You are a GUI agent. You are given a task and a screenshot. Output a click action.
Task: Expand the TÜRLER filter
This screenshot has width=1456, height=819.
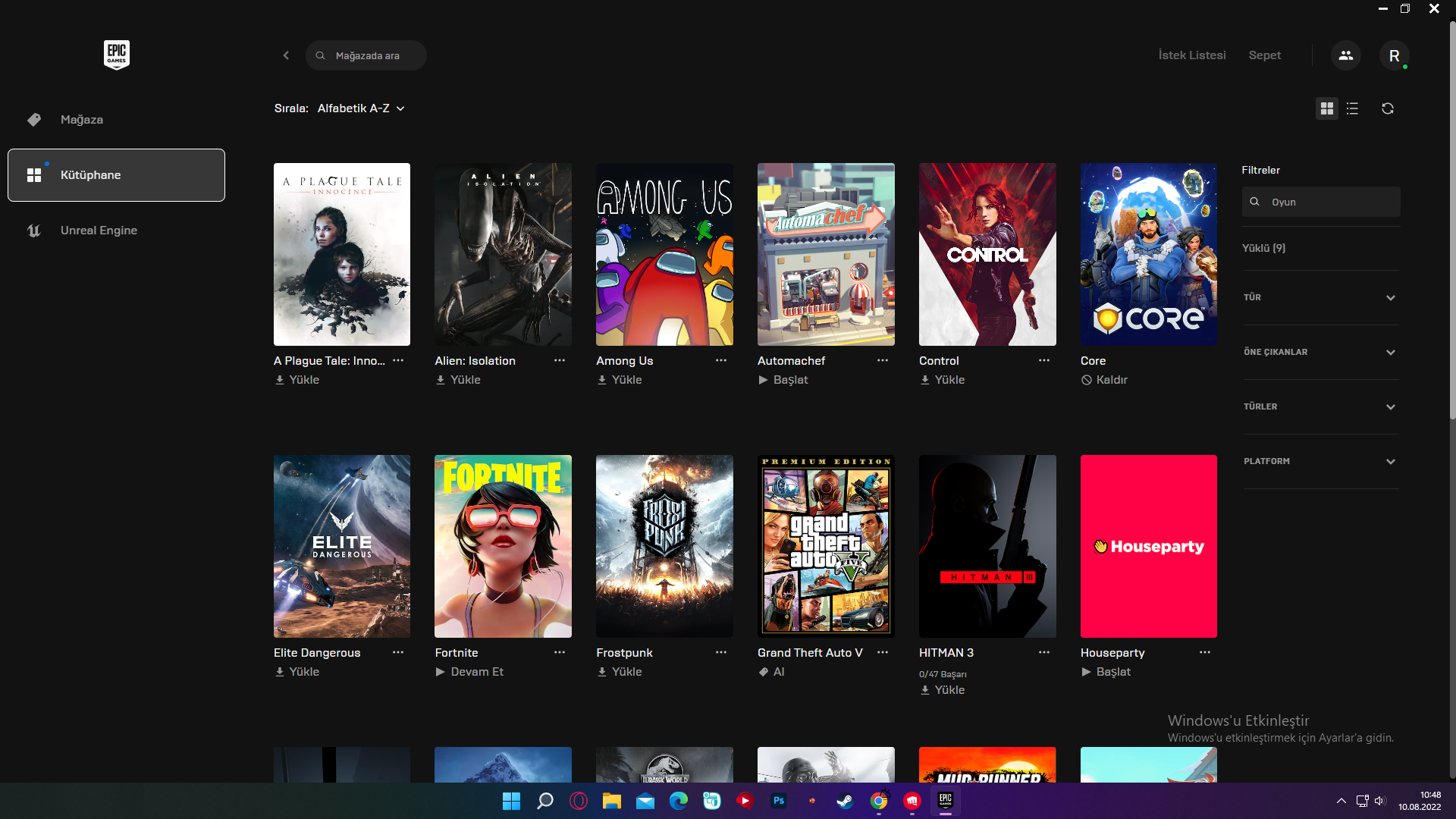click(x=1321, y=406)
